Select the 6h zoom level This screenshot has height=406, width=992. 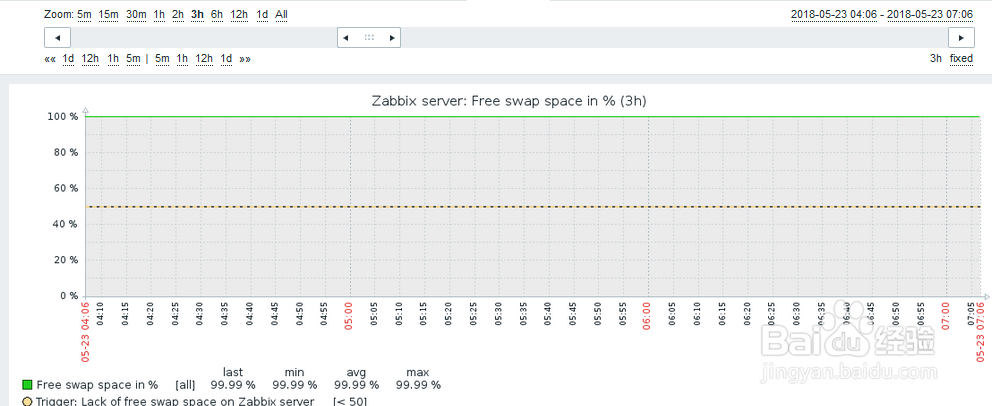point(217,14)
